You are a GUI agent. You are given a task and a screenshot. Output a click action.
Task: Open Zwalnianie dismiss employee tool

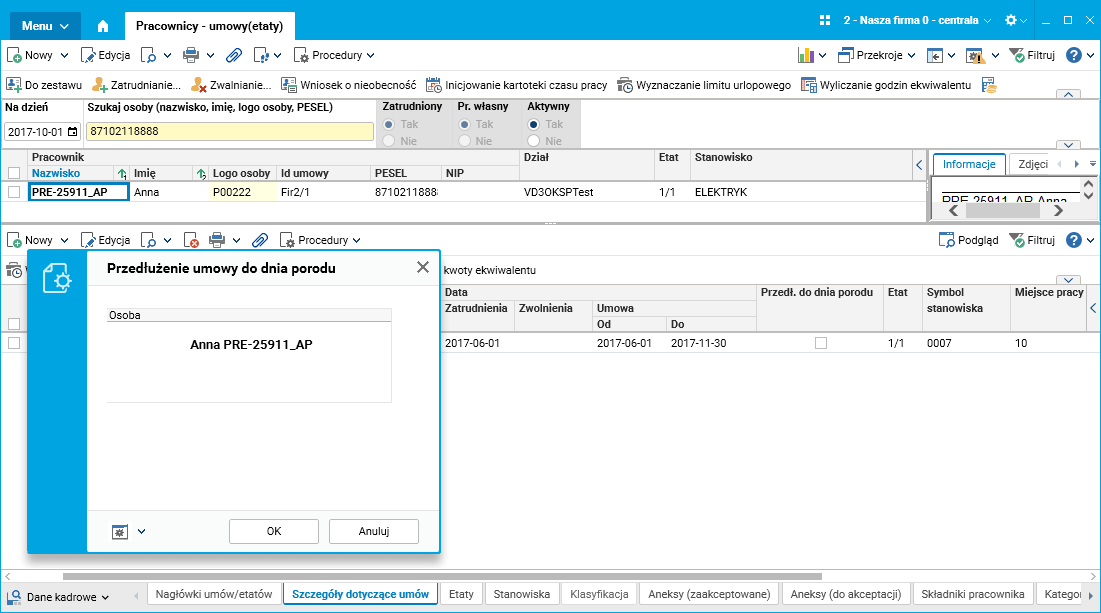pos(232,85)
